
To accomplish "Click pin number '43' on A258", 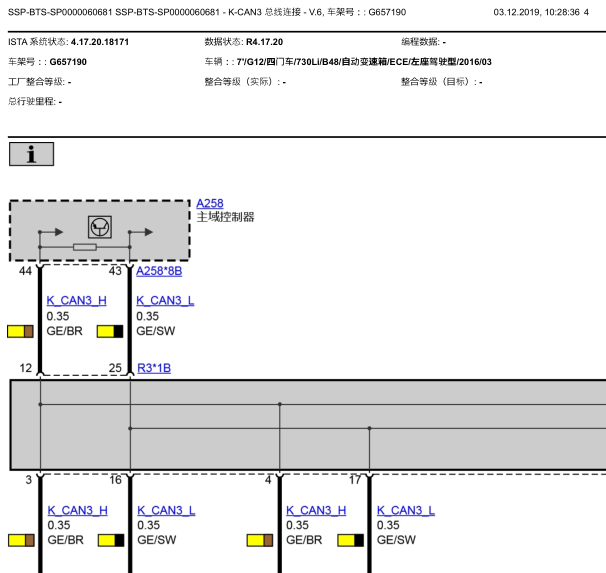I will 115,271.
